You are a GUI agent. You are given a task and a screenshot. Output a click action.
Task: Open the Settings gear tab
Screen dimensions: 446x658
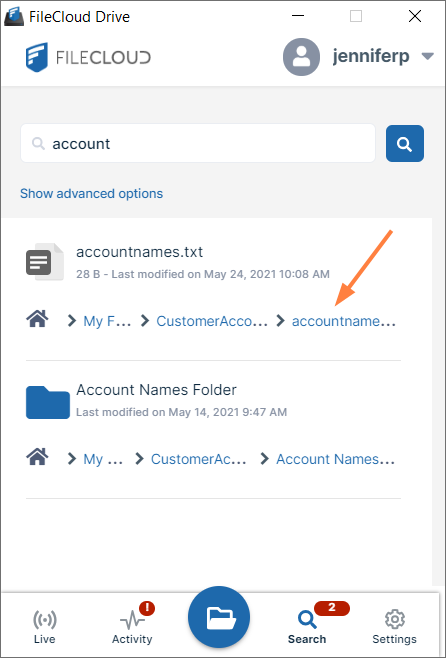394,627
